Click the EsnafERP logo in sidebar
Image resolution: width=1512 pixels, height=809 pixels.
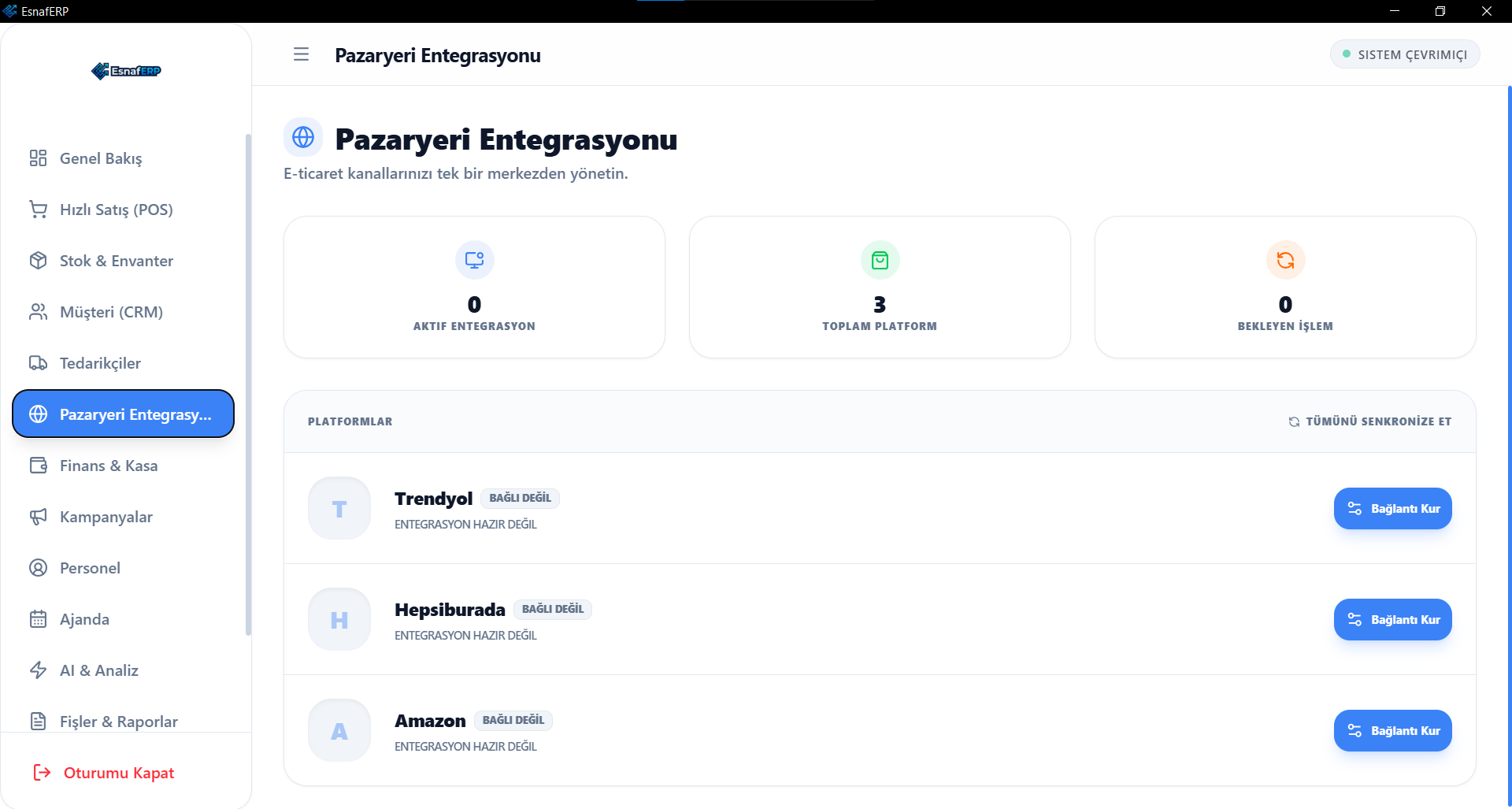click(x=126, y=71)
